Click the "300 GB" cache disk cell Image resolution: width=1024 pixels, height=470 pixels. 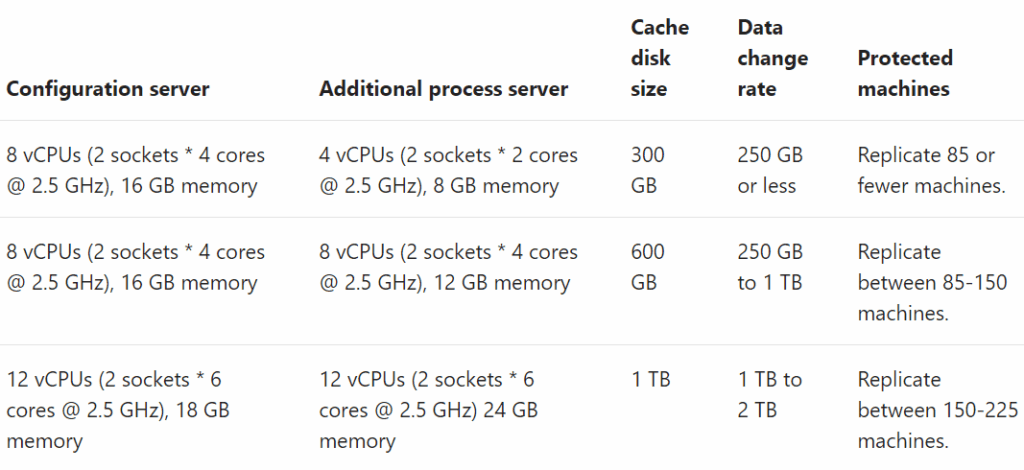coord(647,170)
